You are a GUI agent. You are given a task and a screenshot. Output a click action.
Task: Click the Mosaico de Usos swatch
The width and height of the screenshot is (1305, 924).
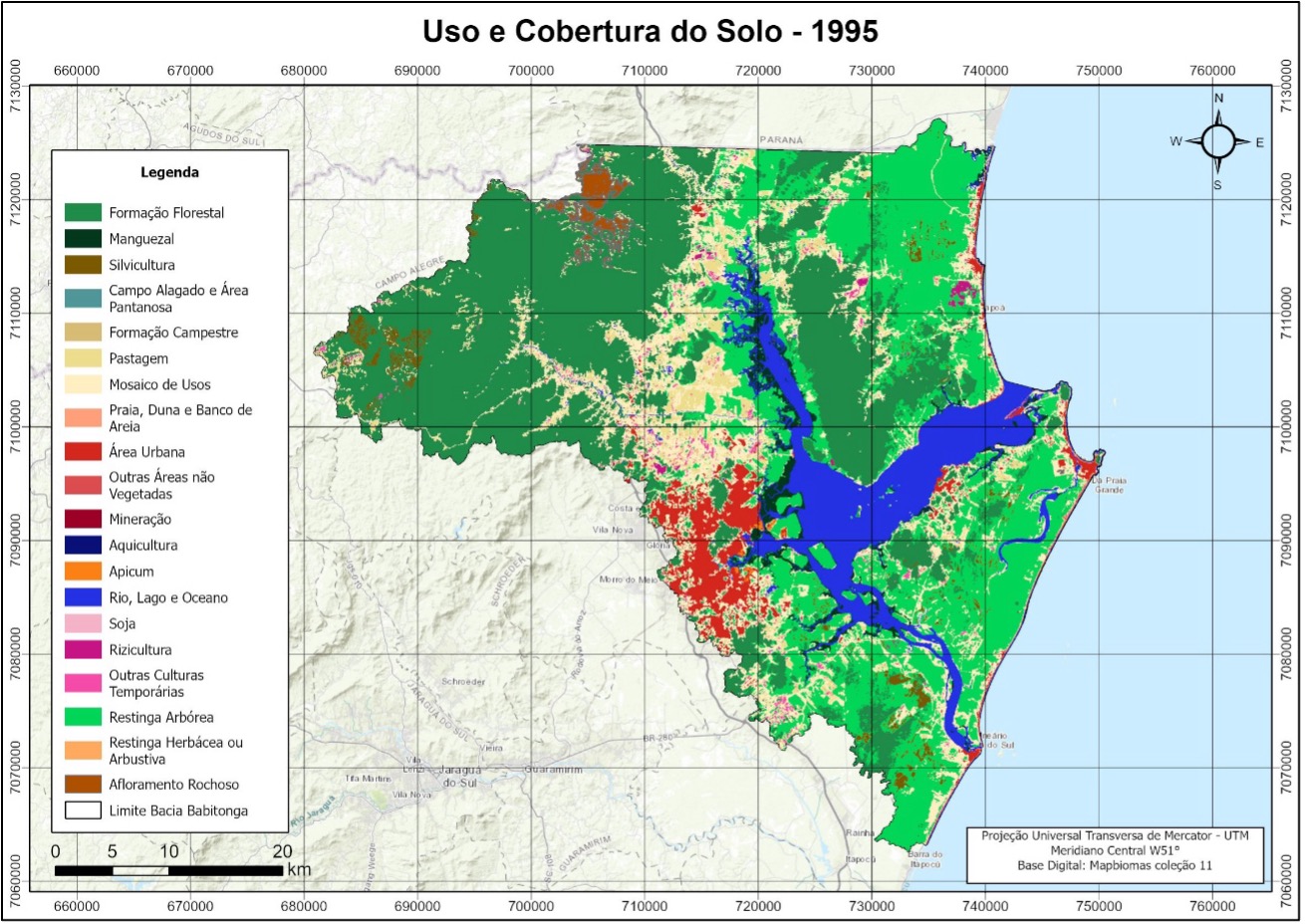point(83,384)
